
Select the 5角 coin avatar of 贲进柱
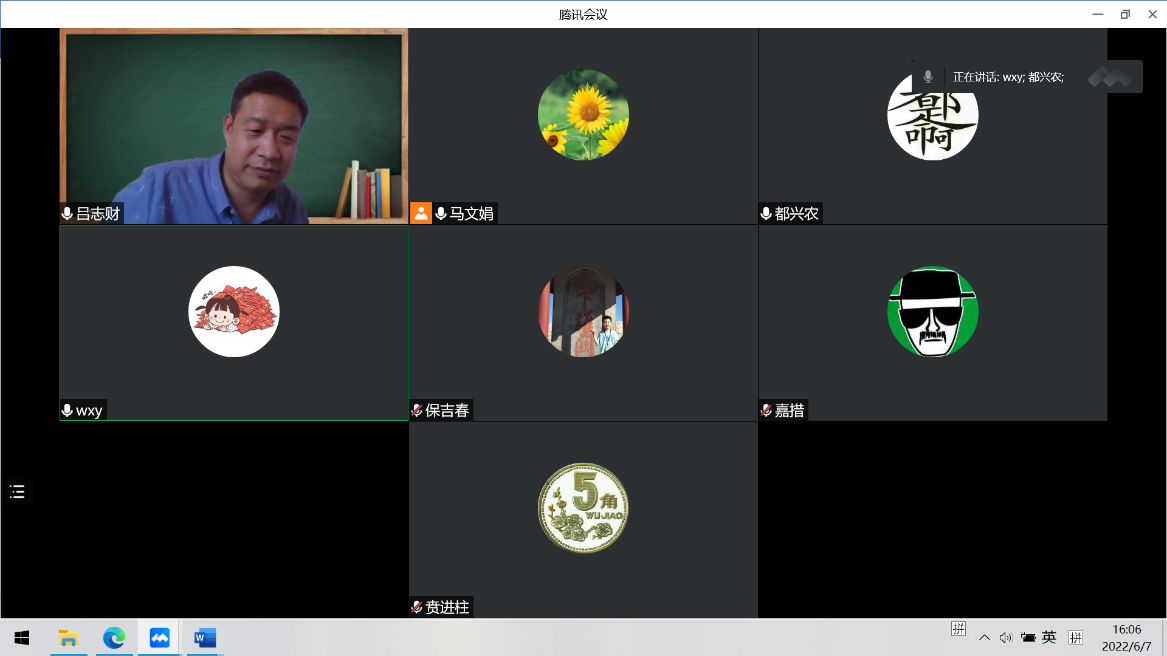pos(584,508)
